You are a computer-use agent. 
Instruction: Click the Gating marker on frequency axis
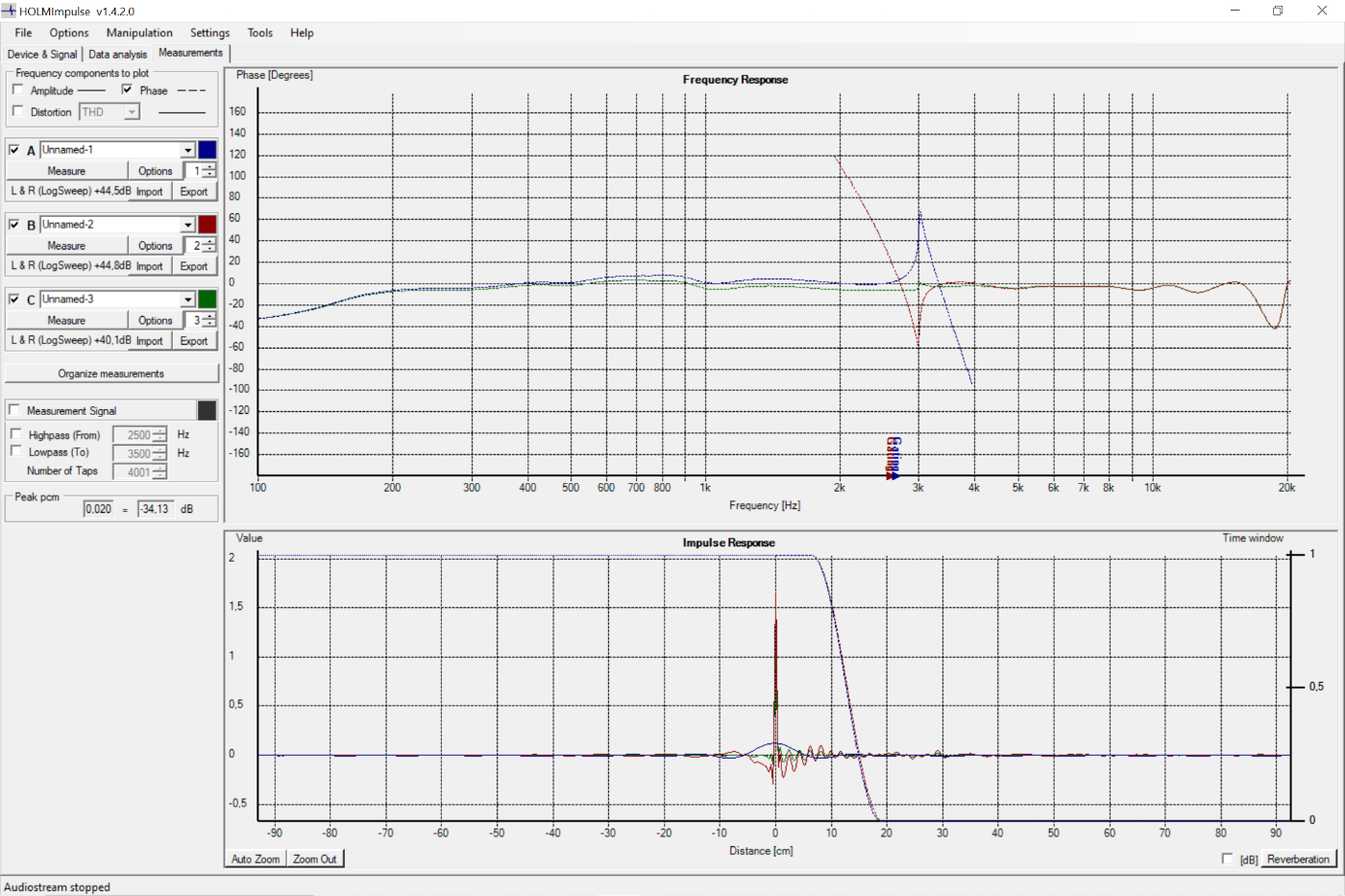tap(893, 458)
